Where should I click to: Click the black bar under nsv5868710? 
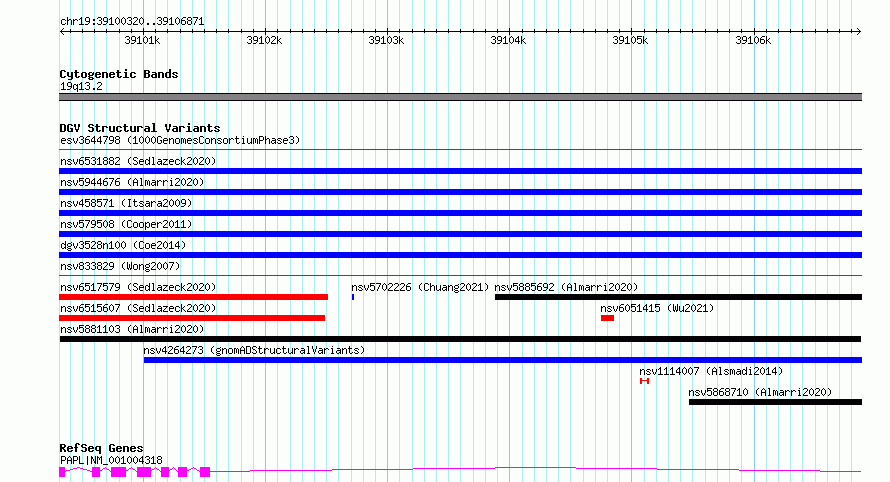click(x=775, y=402)
